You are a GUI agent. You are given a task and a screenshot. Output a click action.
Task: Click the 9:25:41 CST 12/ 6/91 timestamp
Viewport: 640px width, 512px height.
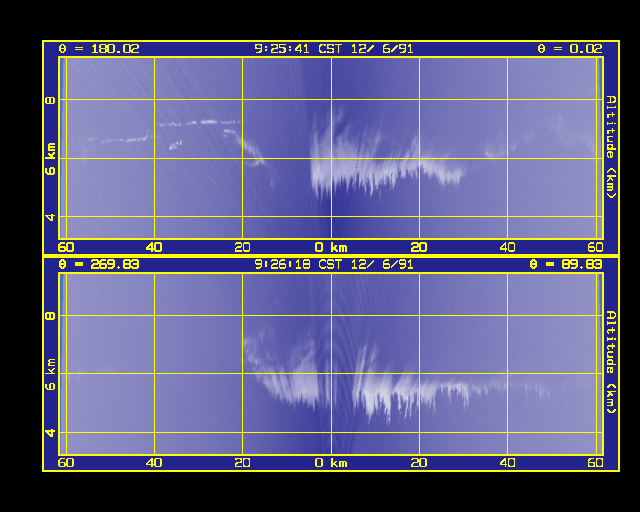click(x=333, y=49)
